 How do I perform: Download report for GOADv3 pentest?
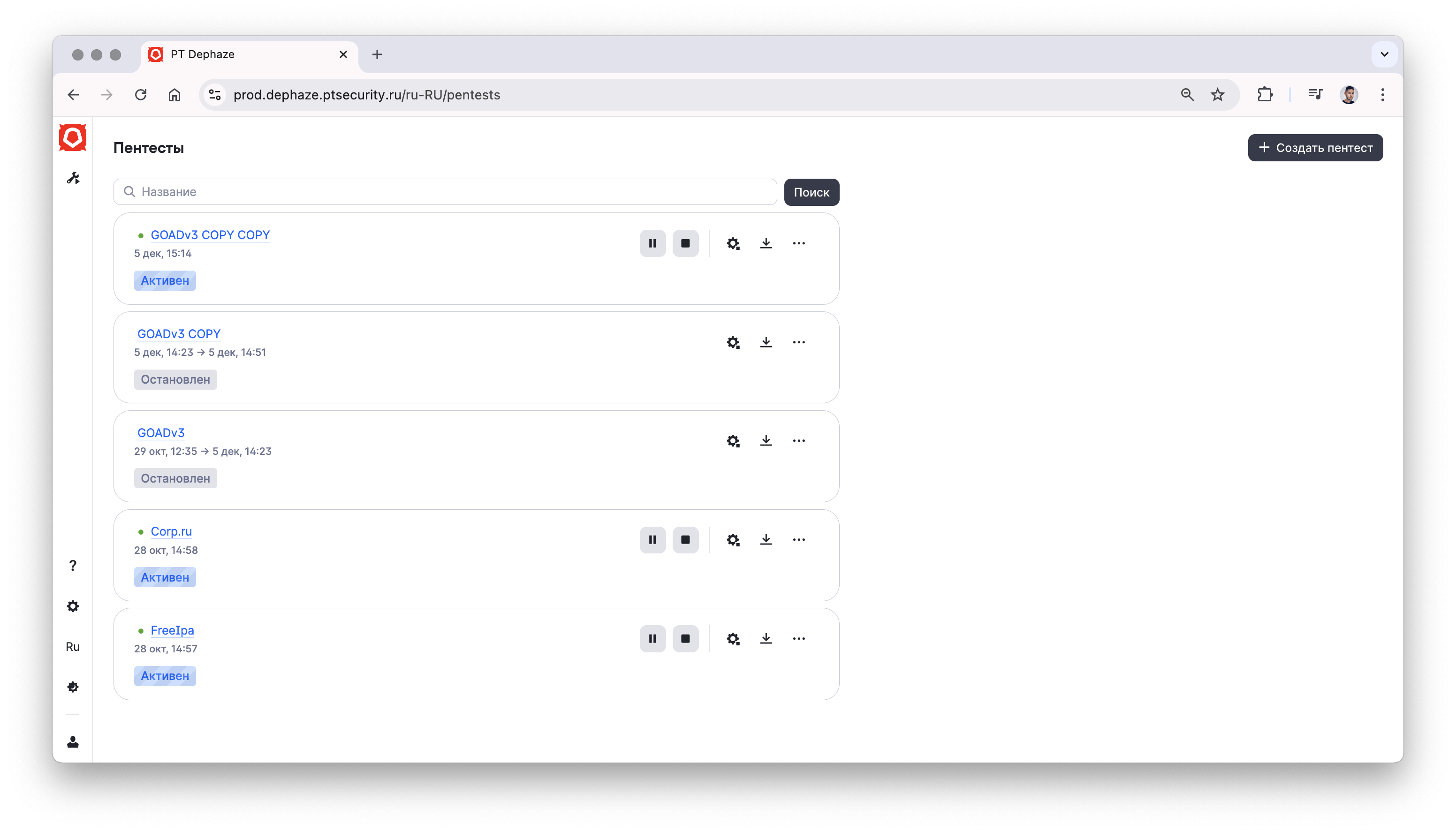click(766, 440)
